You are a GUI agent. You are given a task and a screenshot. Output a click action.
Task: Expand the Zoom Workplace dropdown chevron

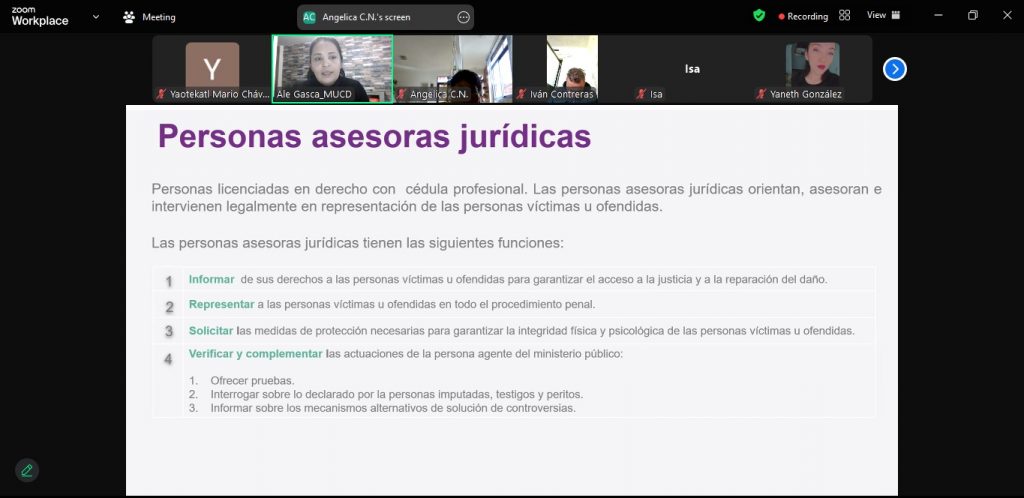95,17
